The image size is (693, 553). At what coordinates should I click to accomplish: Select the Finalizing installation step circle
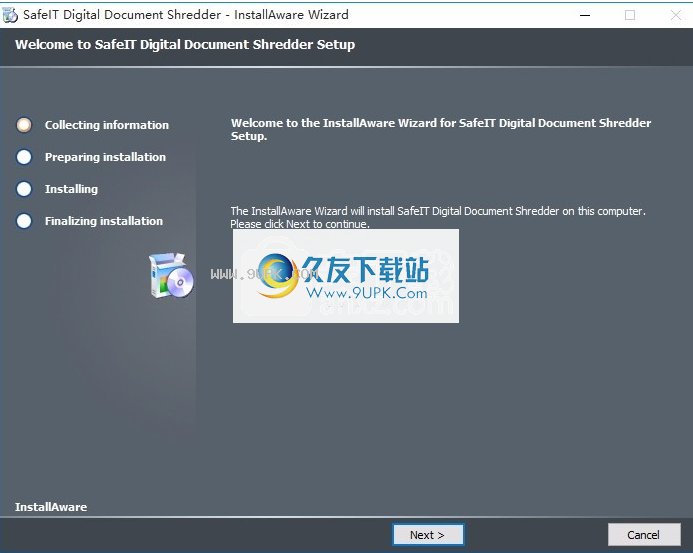[24, 221]
